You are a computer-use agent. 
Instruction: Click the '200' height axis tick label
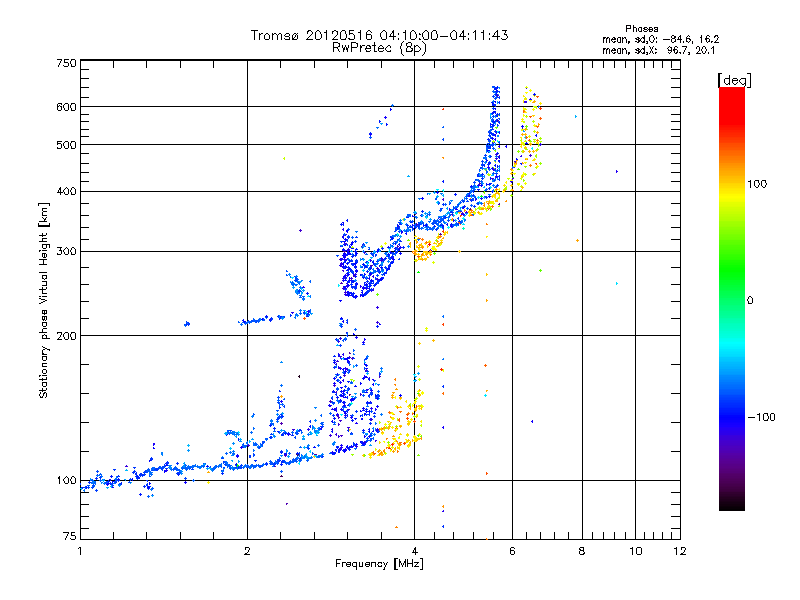pos(66,336)
